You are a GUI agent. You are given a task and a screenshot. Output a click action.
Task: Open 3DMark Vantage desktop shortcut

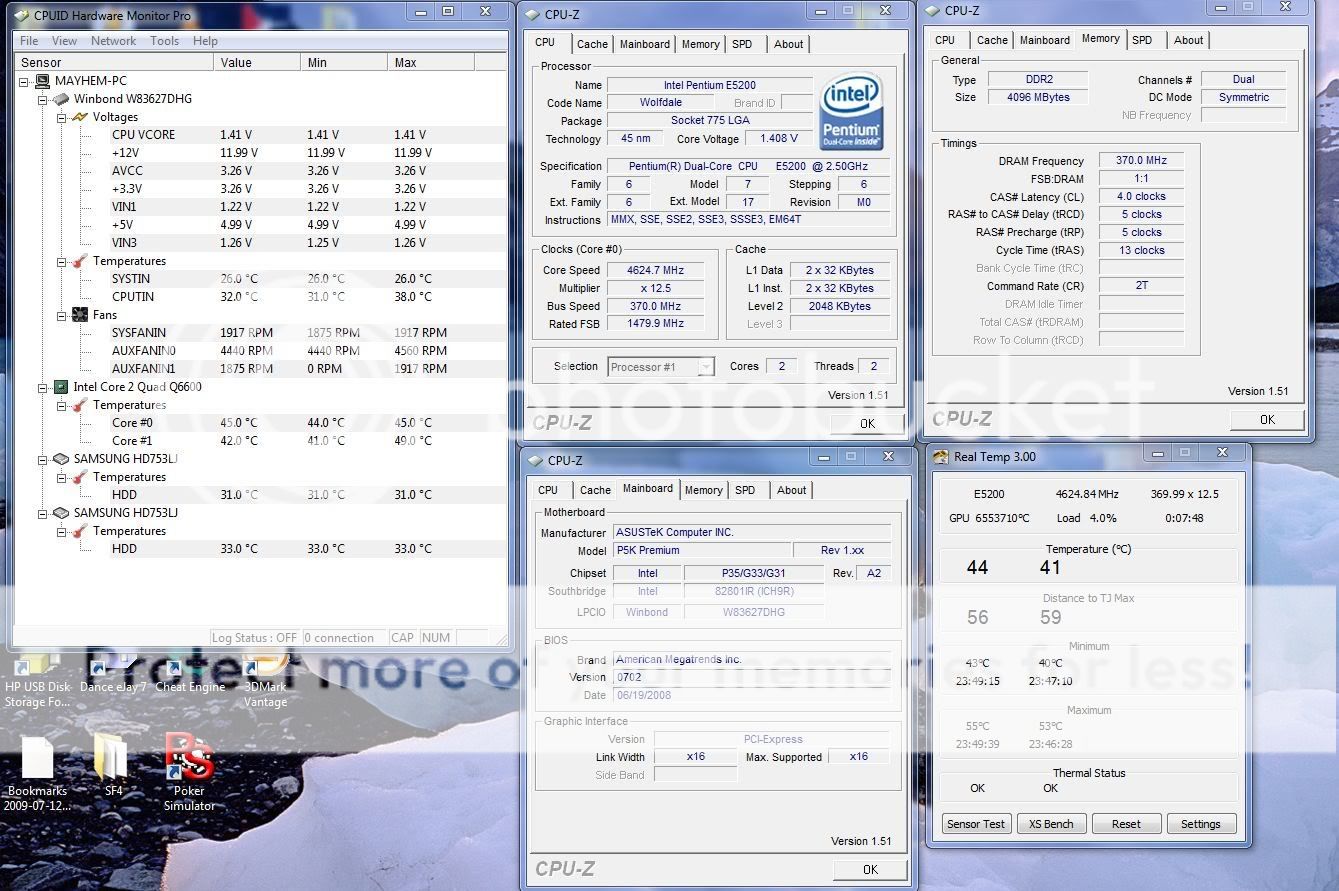pyautogui.click(x=265, y=677)
